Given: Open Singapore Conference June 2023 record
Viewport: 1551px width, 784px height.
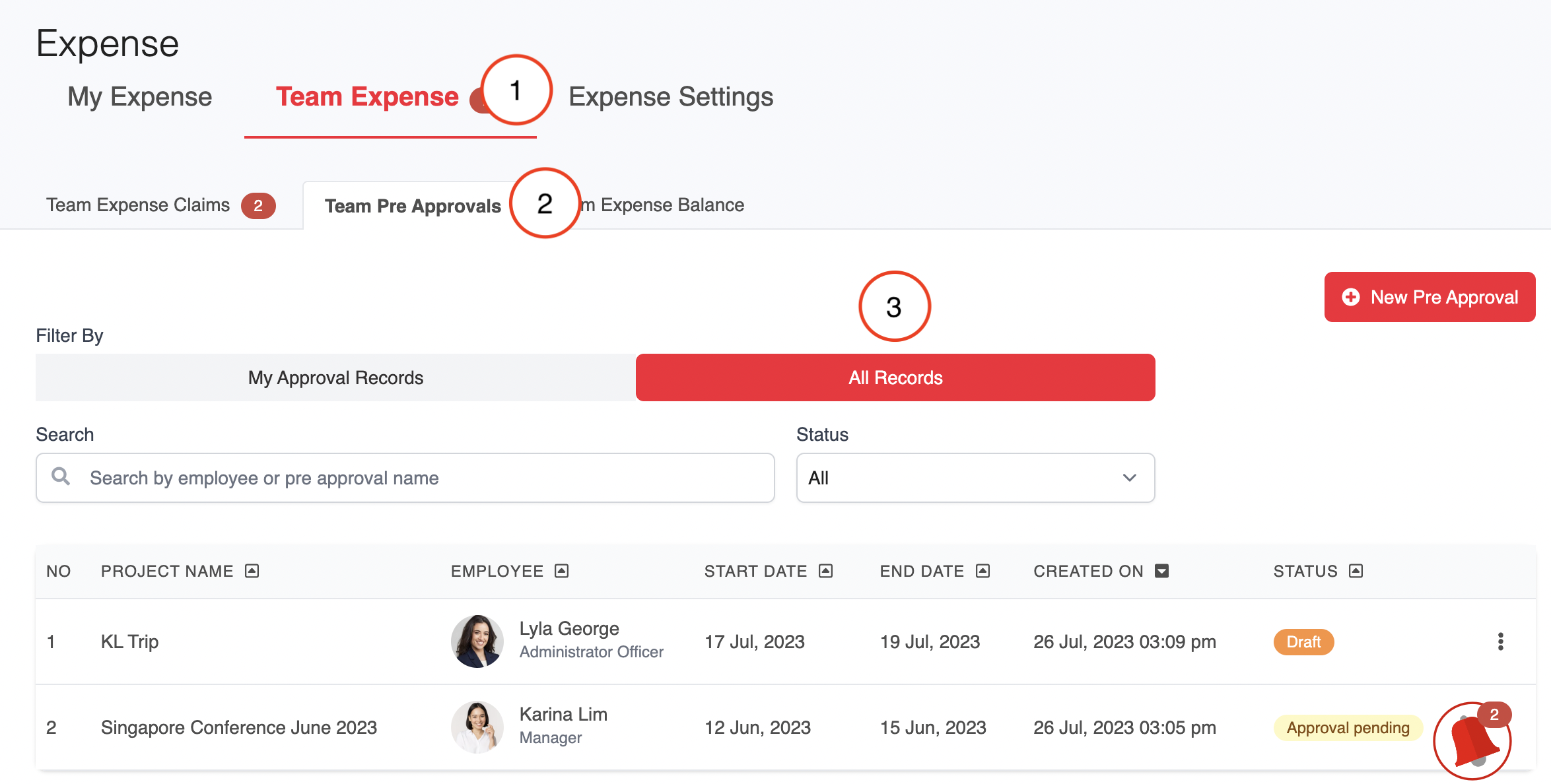Looking at the screenshot, I should (x=238, y=727).
